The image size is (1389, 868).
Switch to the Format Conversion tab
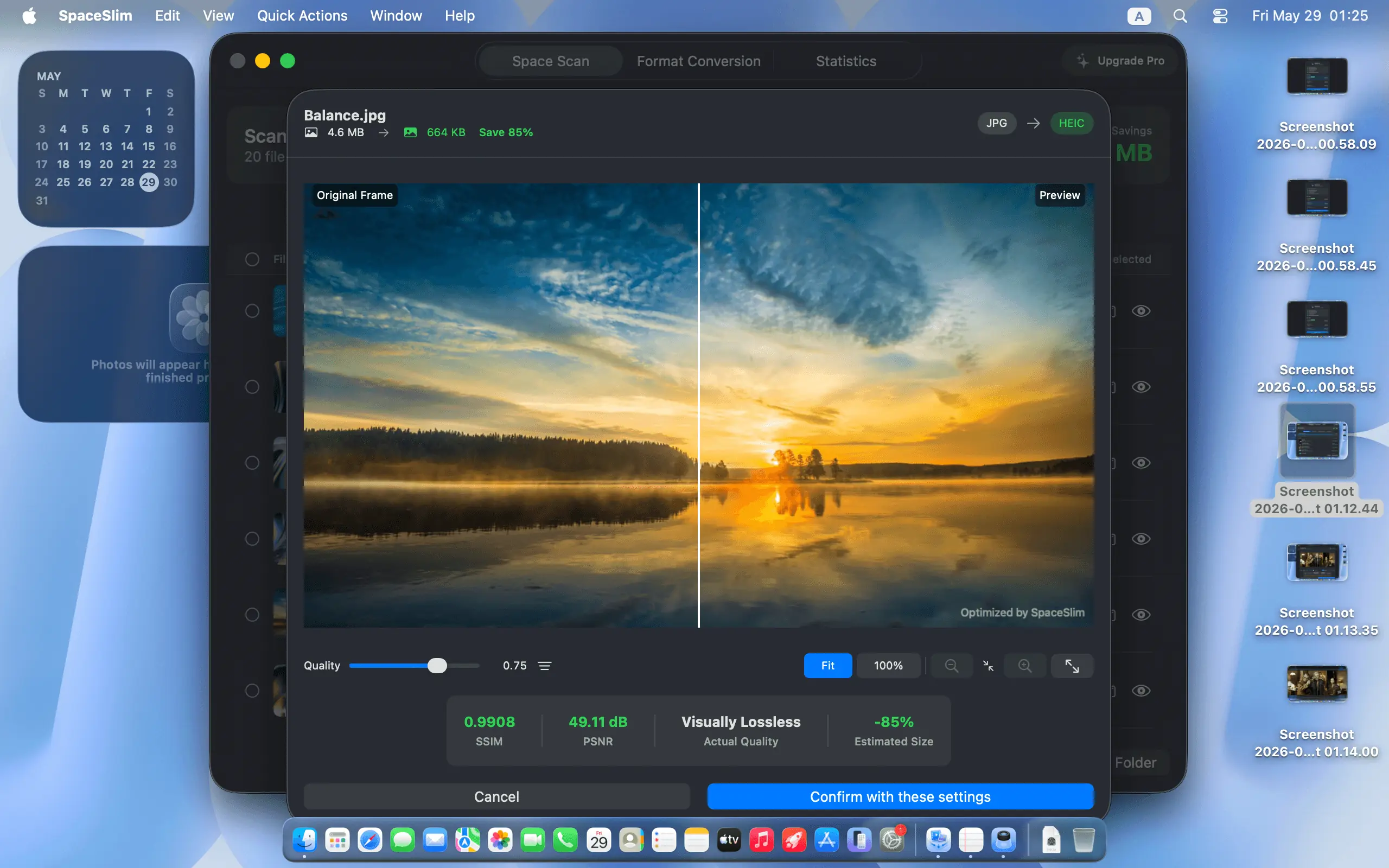point(698,61)
